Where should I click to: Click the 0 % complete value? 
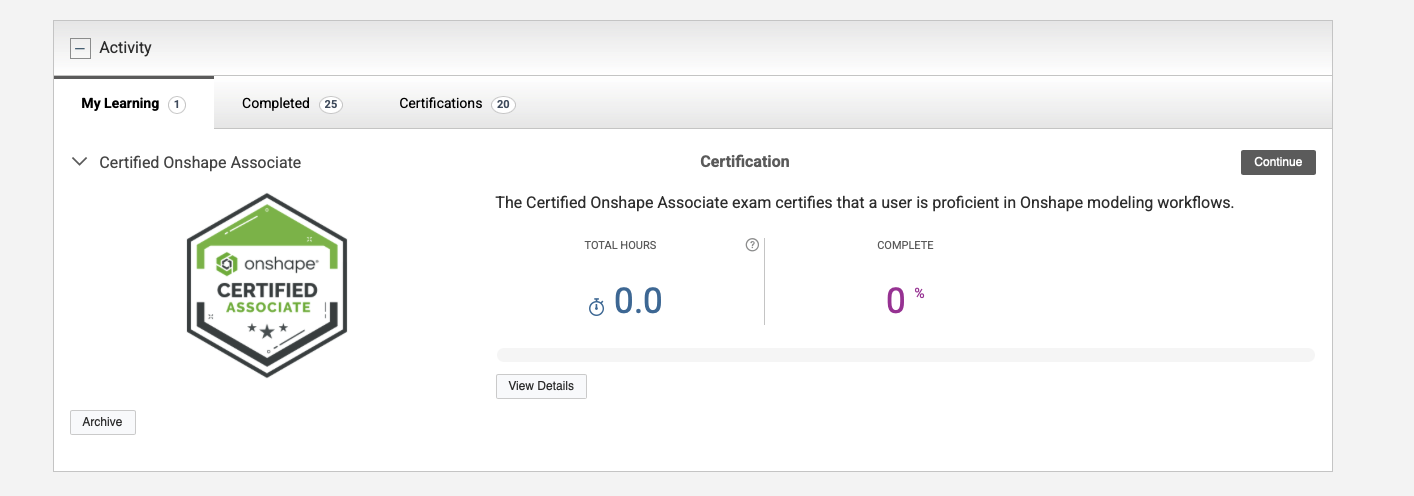(x=905, y=300)
